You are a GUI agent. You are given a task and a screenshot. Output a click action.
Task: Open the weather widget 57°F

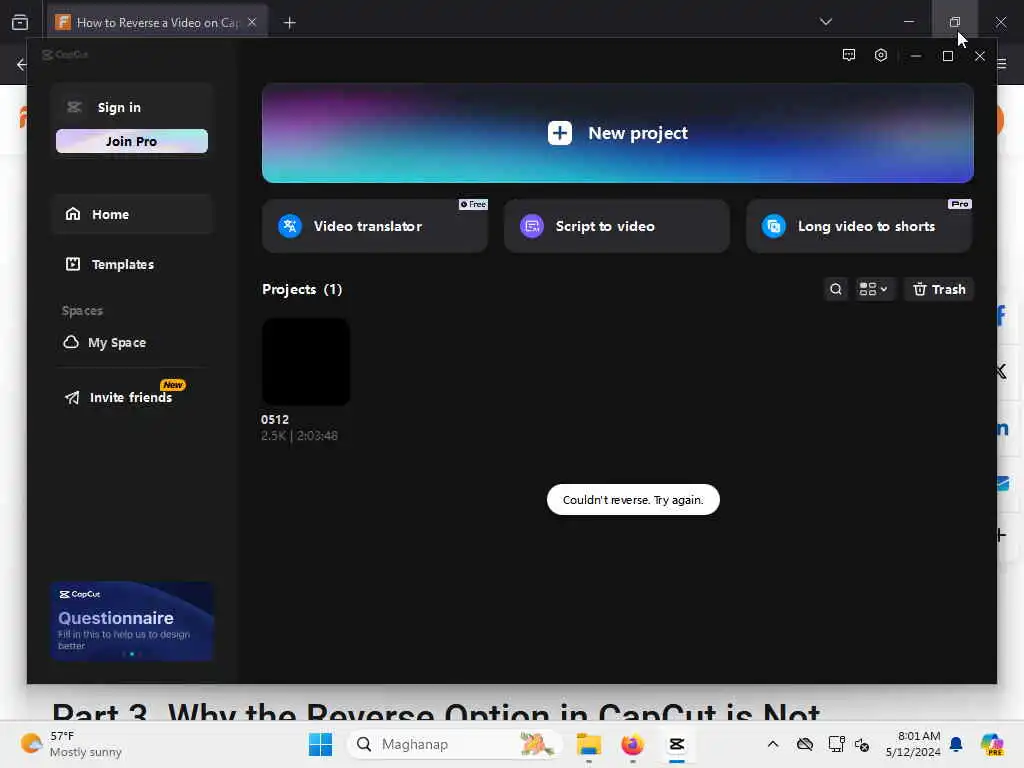point(72,744)
